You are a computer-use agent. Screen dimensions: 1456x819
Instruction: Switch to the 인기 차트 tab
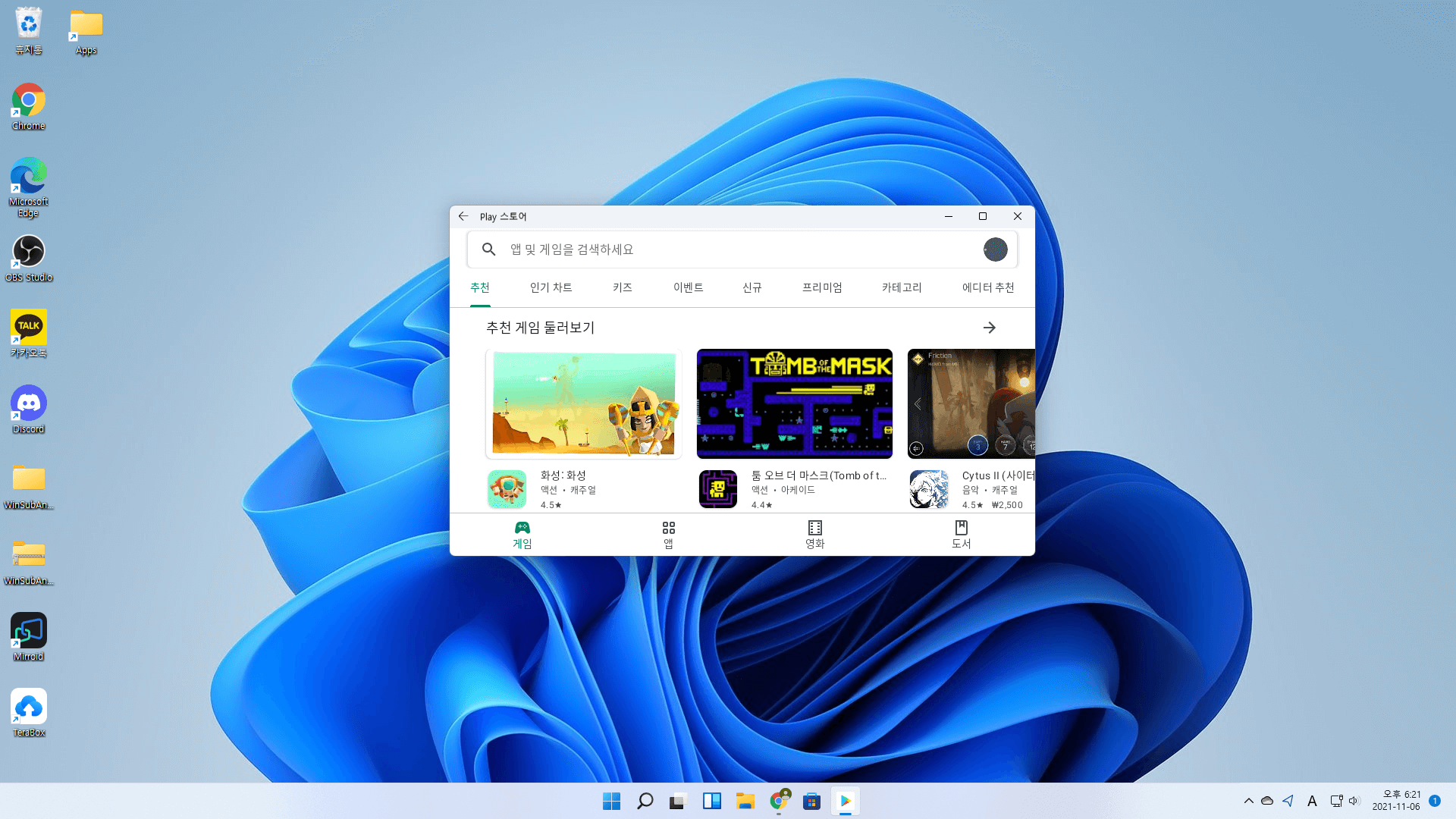(551, 287)
